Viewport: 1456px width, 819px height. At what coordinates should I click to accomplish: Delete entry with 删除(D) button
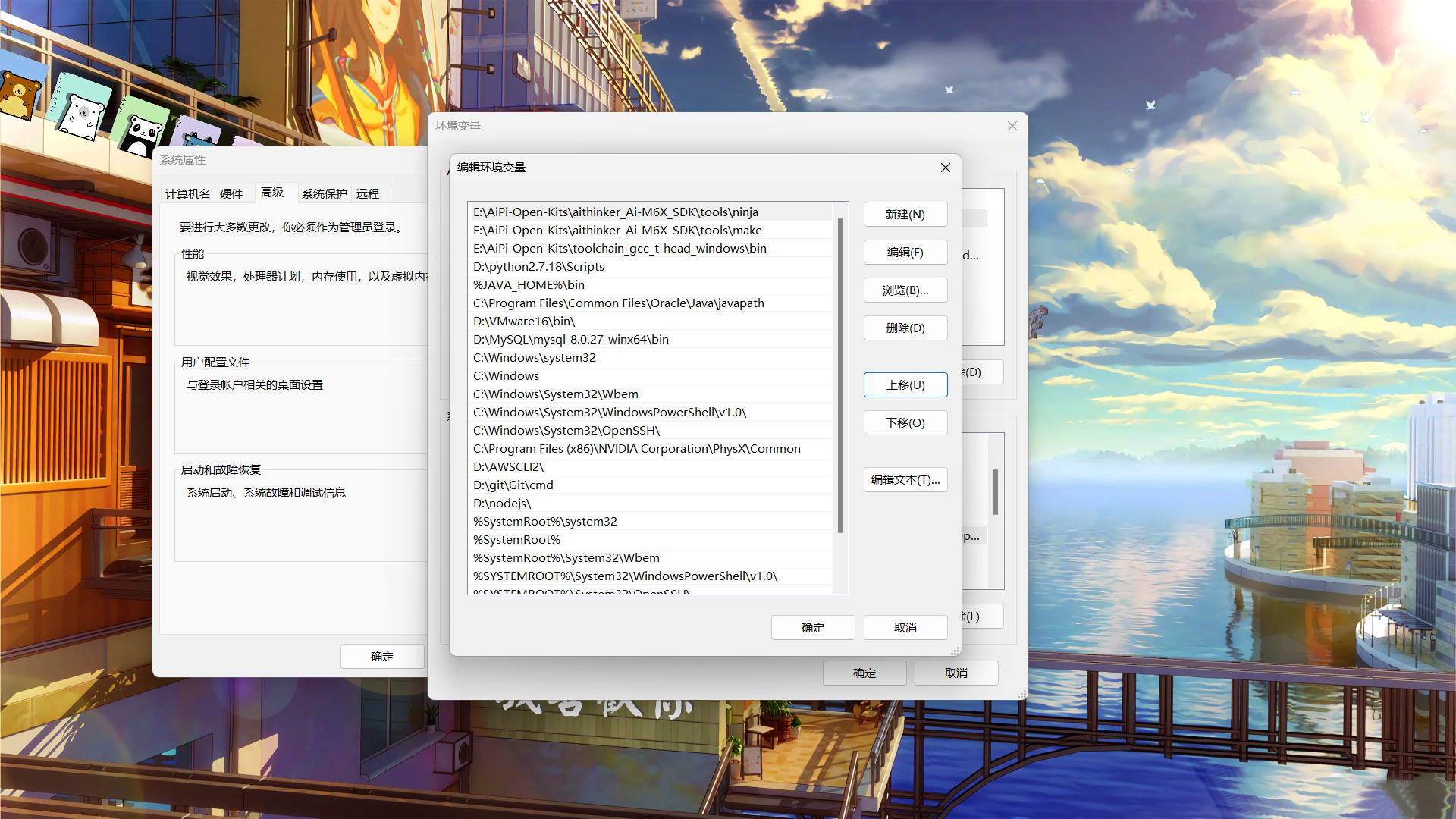(x=905, y=328)
